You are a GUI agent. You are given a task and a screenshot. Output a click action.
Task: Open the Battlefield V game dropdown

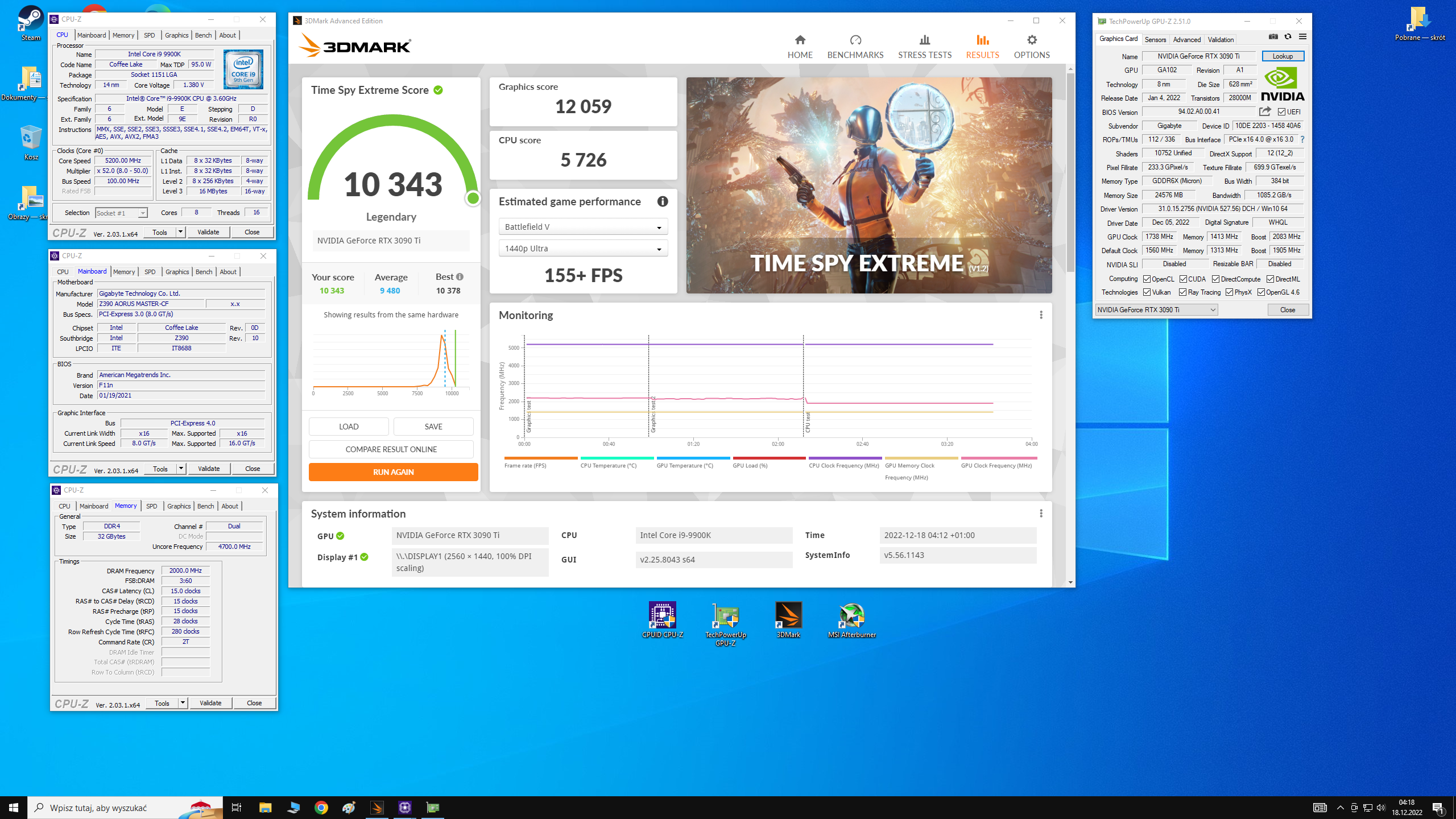[583, 227]
